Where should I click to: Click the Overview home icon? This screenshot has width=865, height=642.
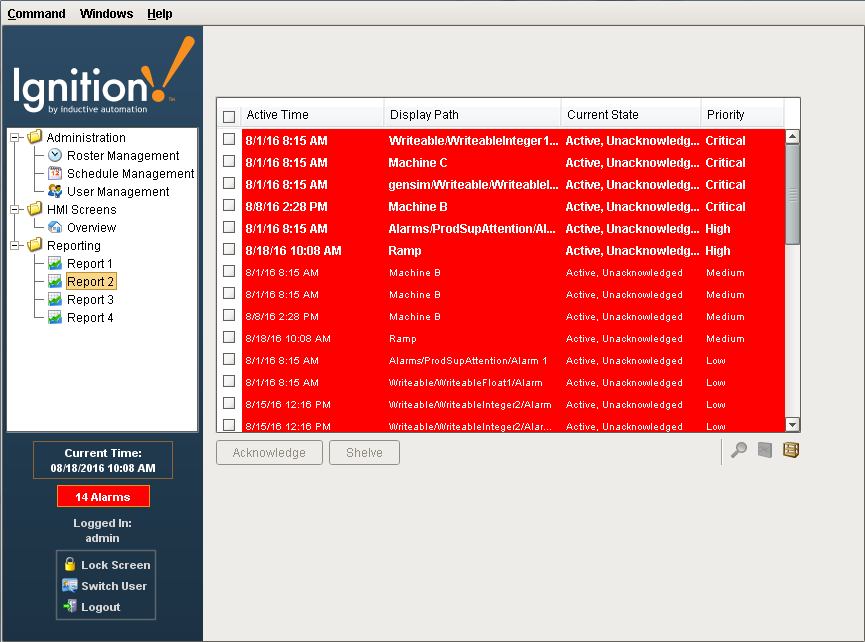coord(56,227)
